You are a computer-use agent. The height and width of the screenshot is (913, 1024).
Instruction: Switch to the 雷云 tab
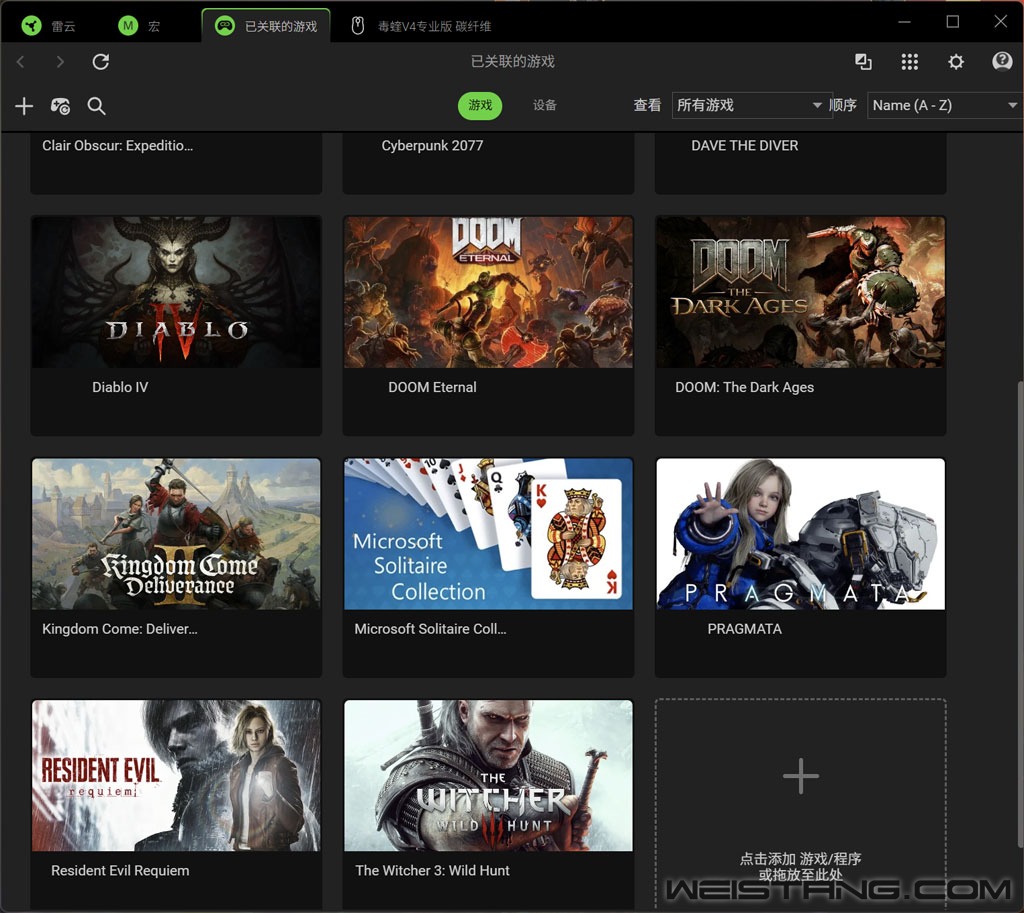49,26
